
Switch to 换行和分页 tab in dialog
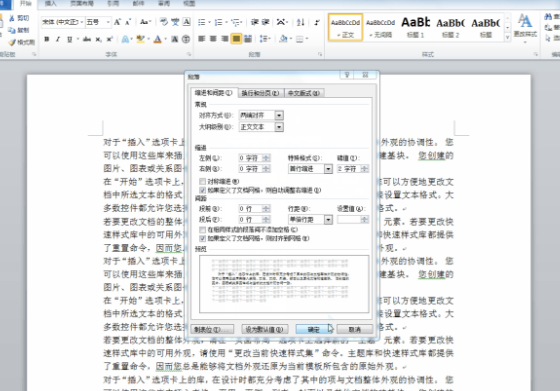tap(260, 93)
